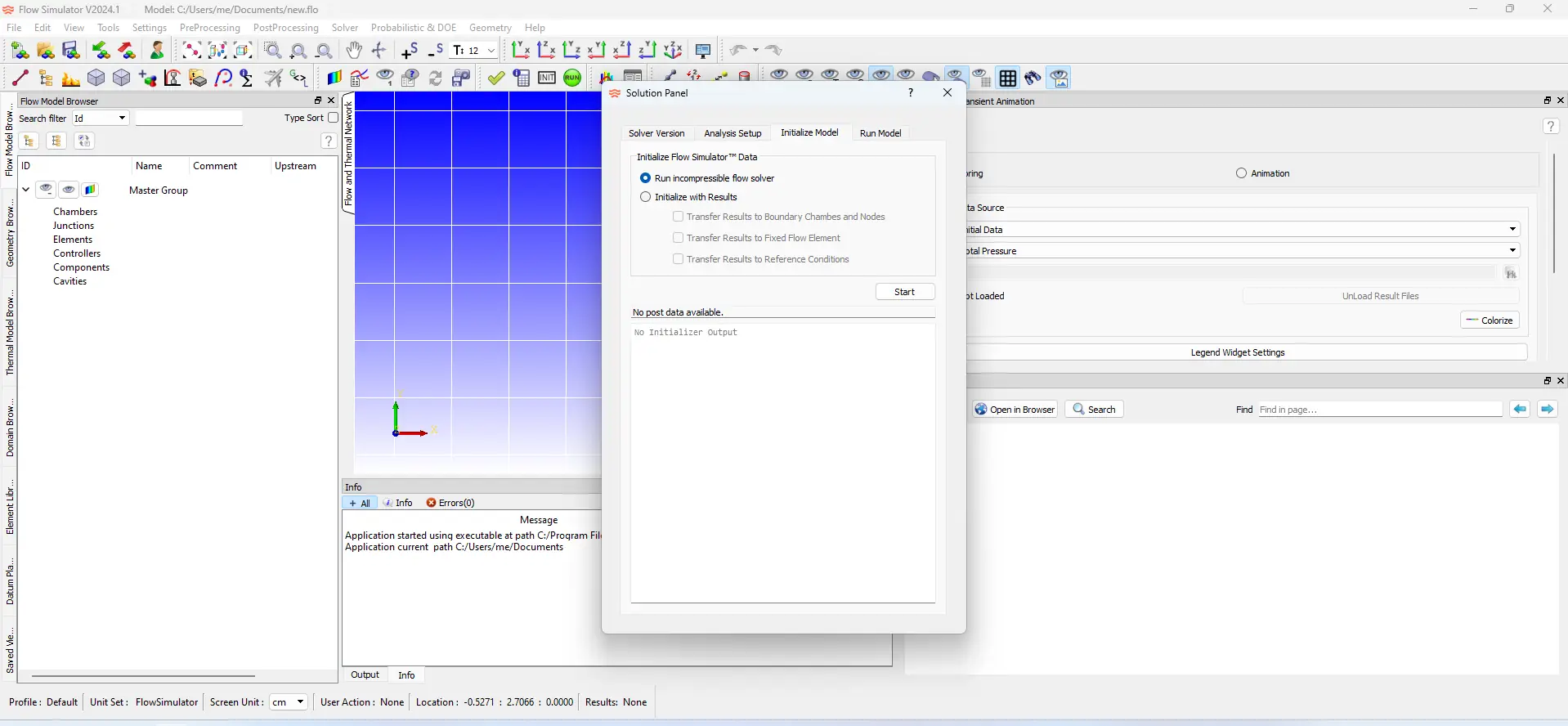Click the UnLoad Result Files button

(1381, 296)
